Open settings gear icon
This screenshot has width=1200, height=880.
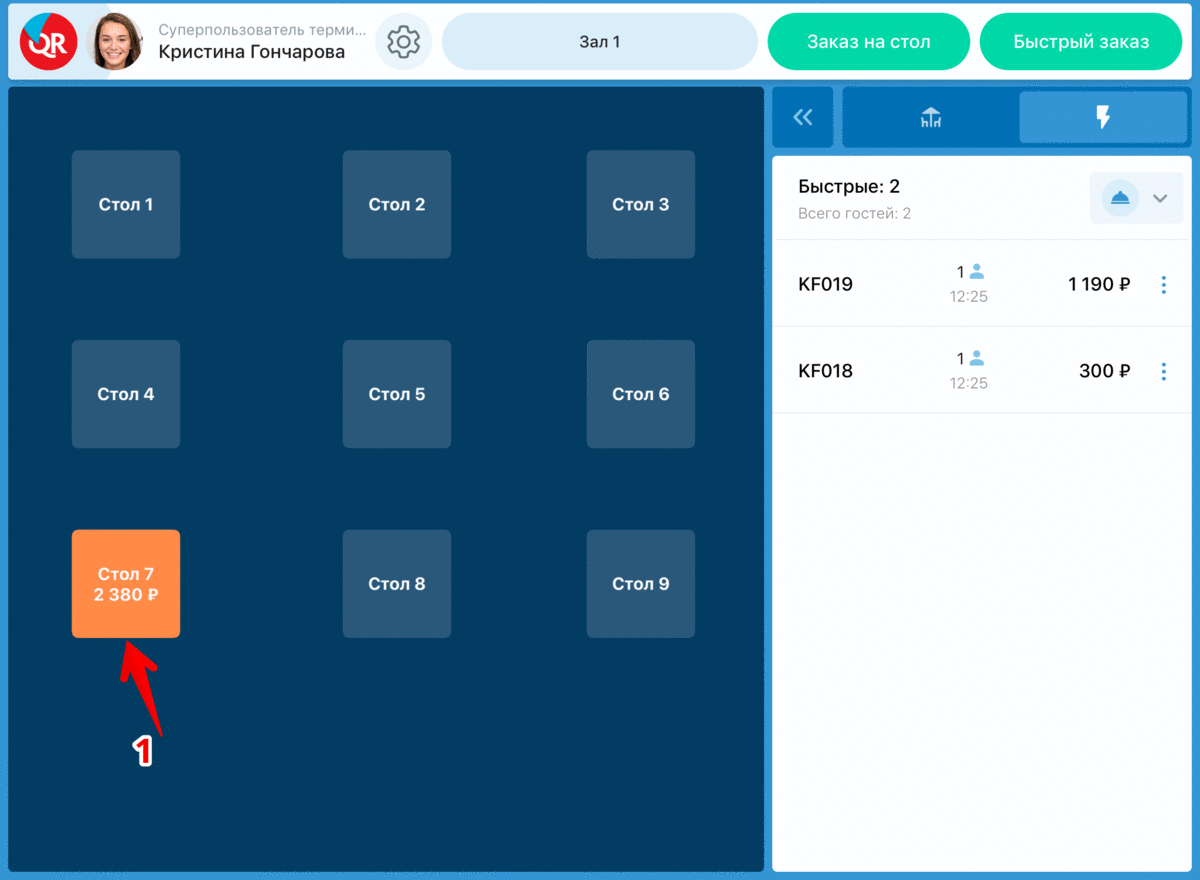[x=404, y=42]
